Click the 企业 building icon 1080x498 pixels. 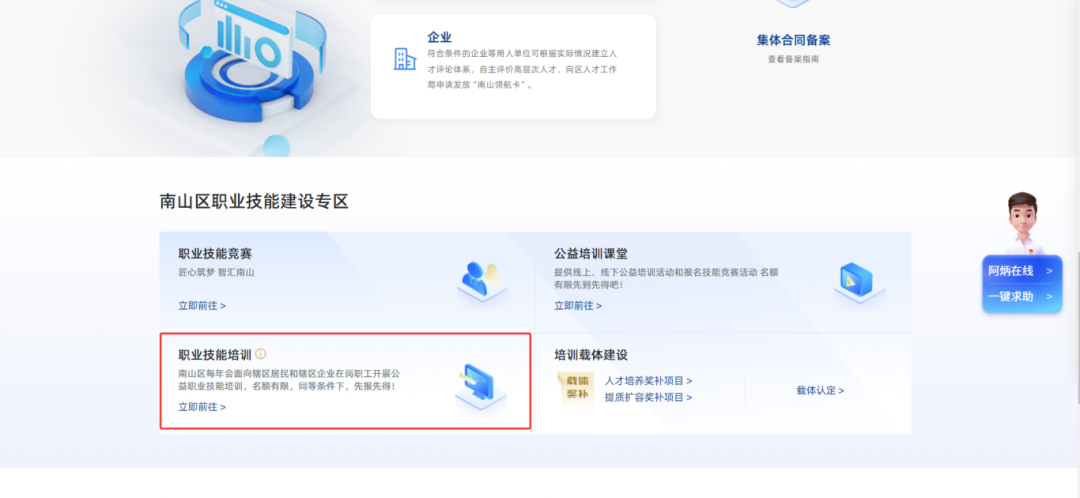pos(405,59)
